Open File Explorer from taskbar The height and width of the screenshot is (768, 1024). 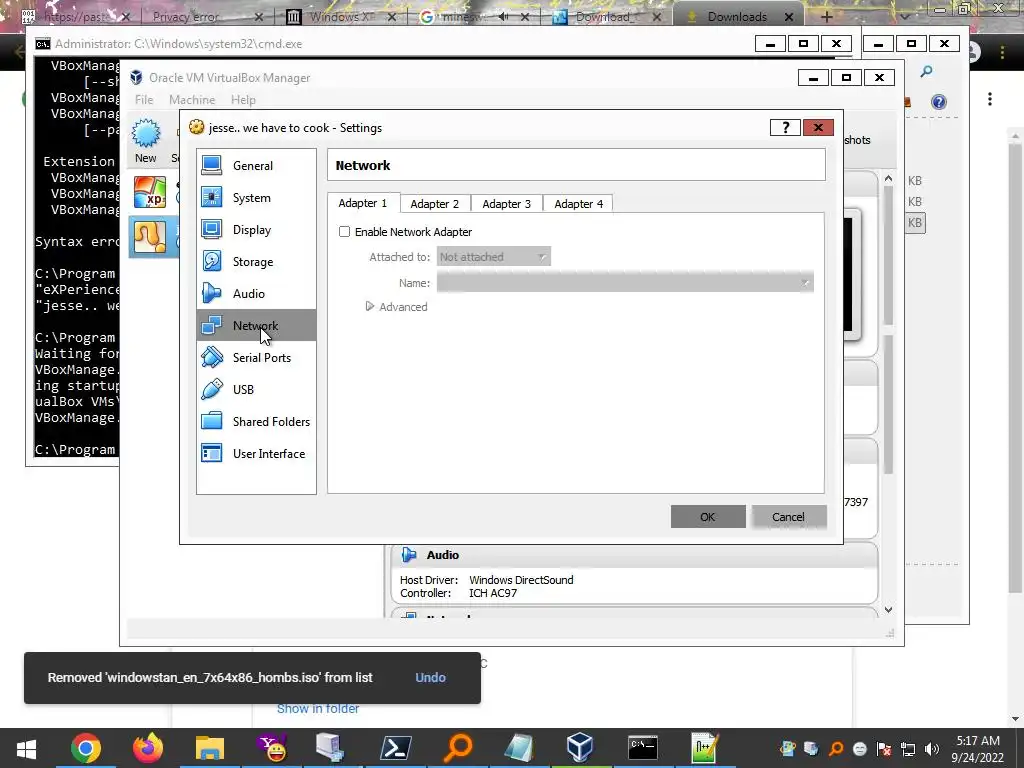pos(210,748)
